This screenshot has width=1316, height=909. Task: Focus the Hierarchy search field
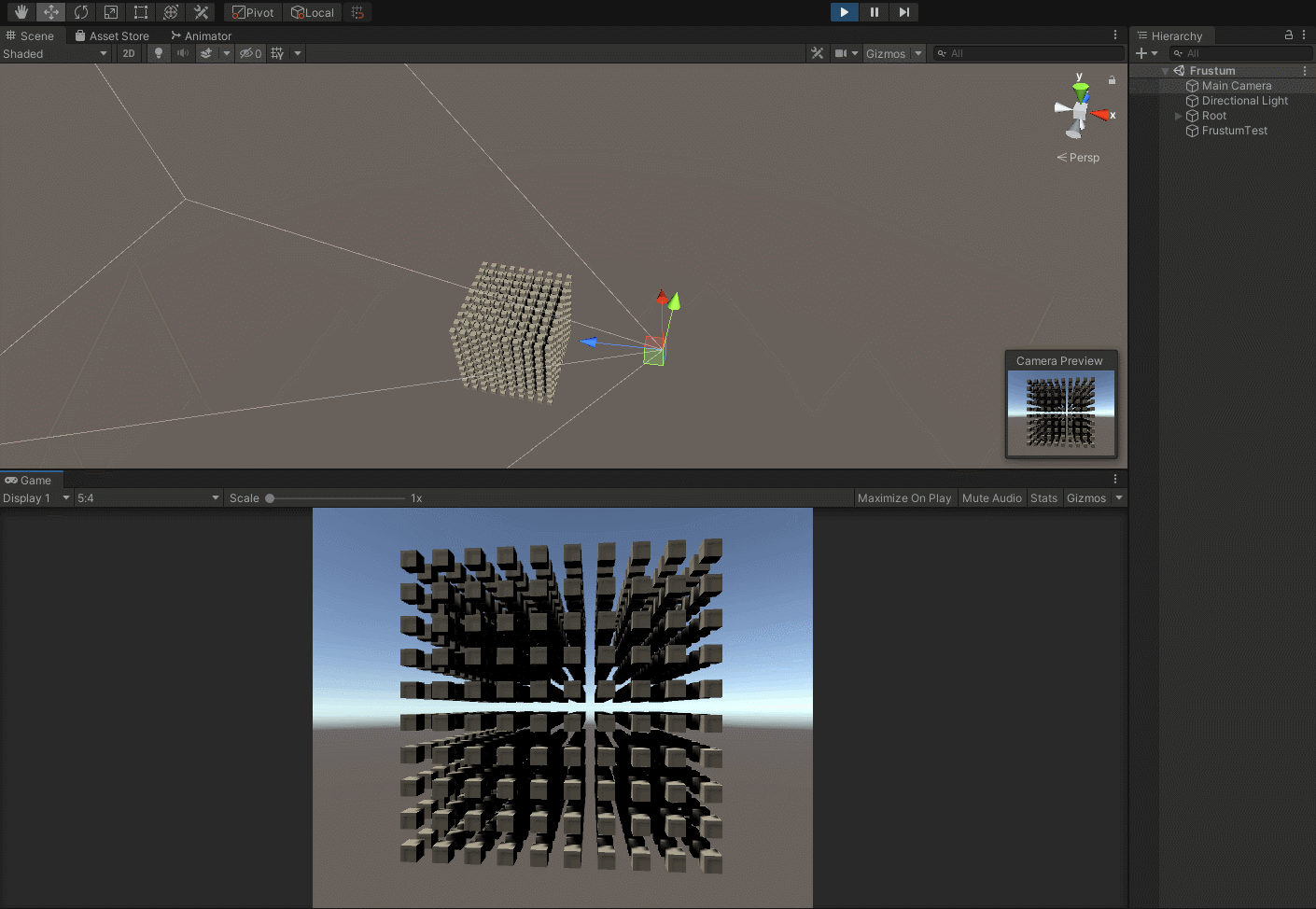tap(1240, 53)
